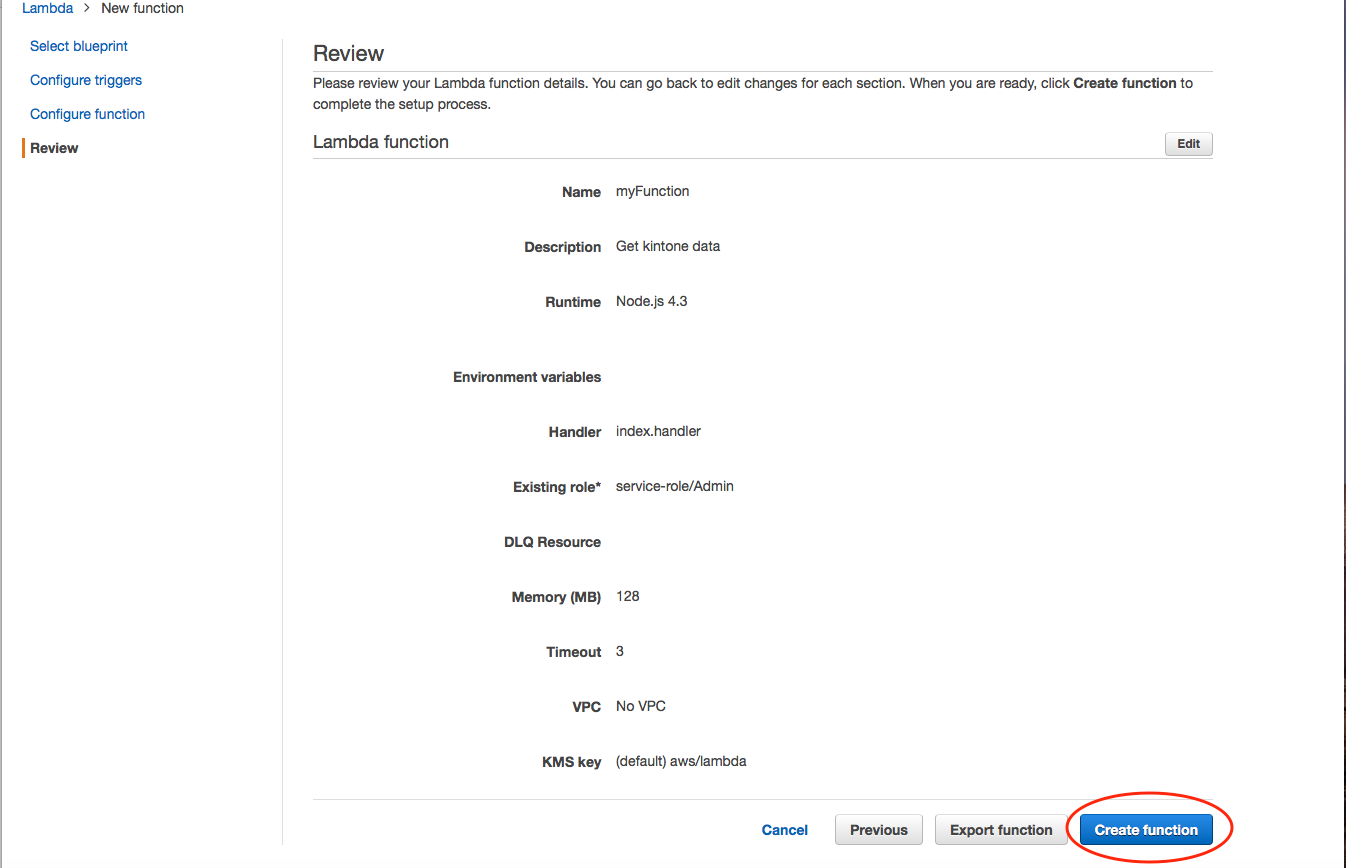Click the breadcrumb chevron separator
Image resolution: width=1346 pixels, height=868 pixels.
87,8
